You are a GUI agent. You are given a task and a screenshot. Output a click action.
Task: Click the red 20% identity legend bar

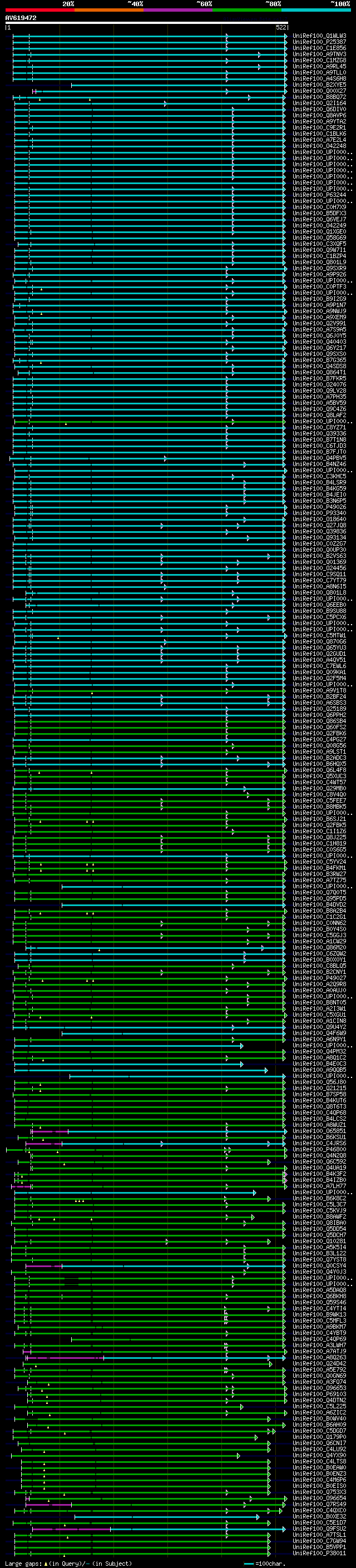click(40, 10)
